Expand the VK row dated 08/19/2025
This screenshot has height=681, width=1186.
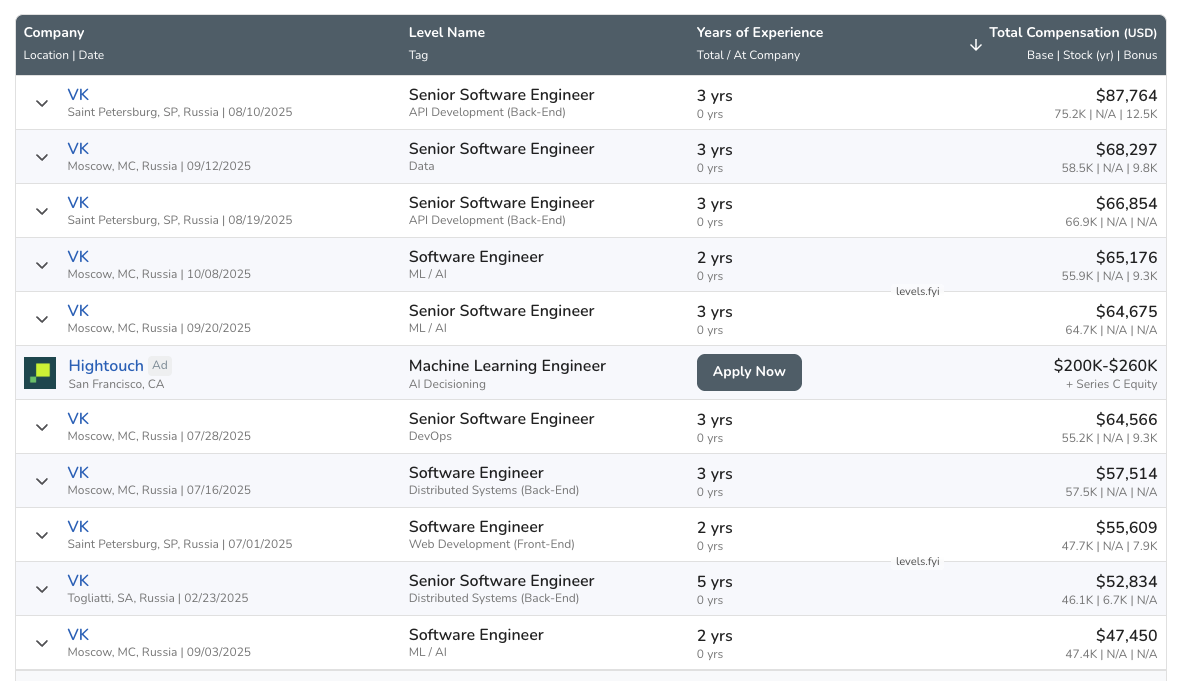click(x=42, y=211)
